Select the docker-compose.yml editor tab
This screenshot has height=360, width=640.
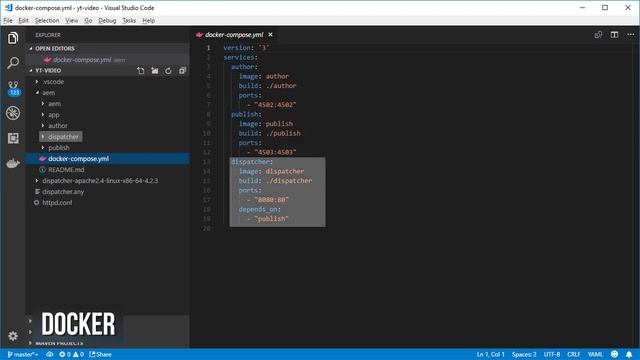234,35
